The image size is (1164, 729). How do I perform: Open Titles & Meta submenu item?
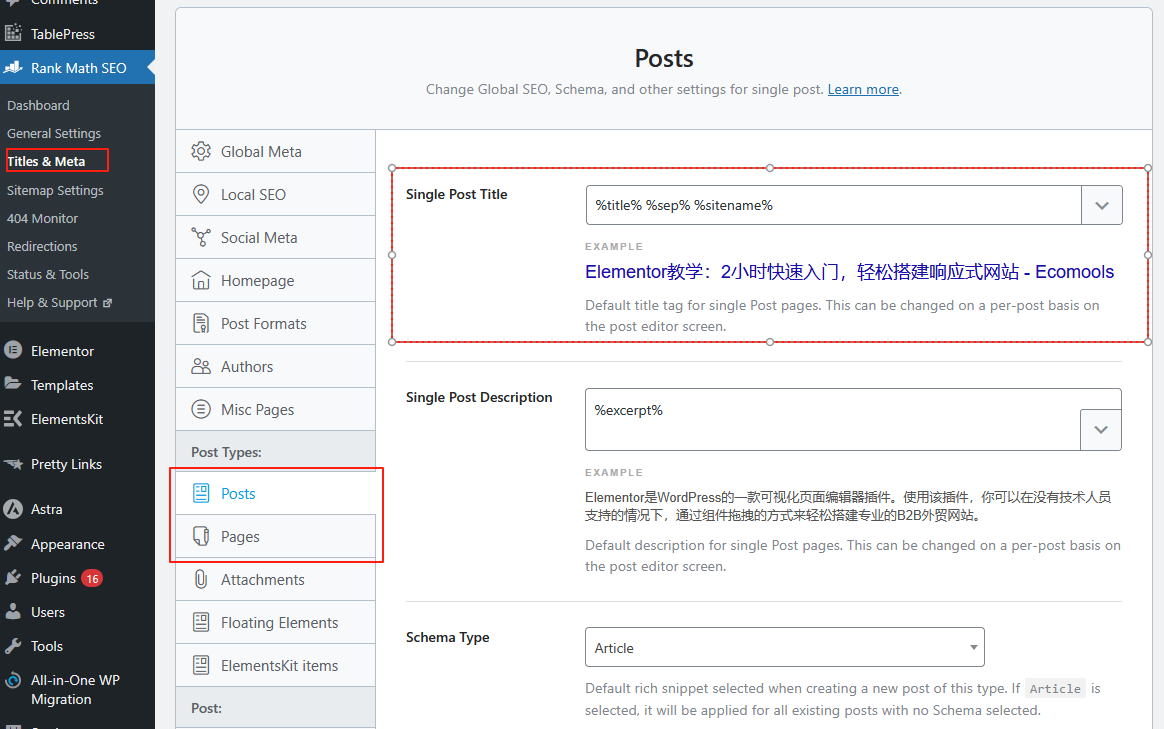46,161
